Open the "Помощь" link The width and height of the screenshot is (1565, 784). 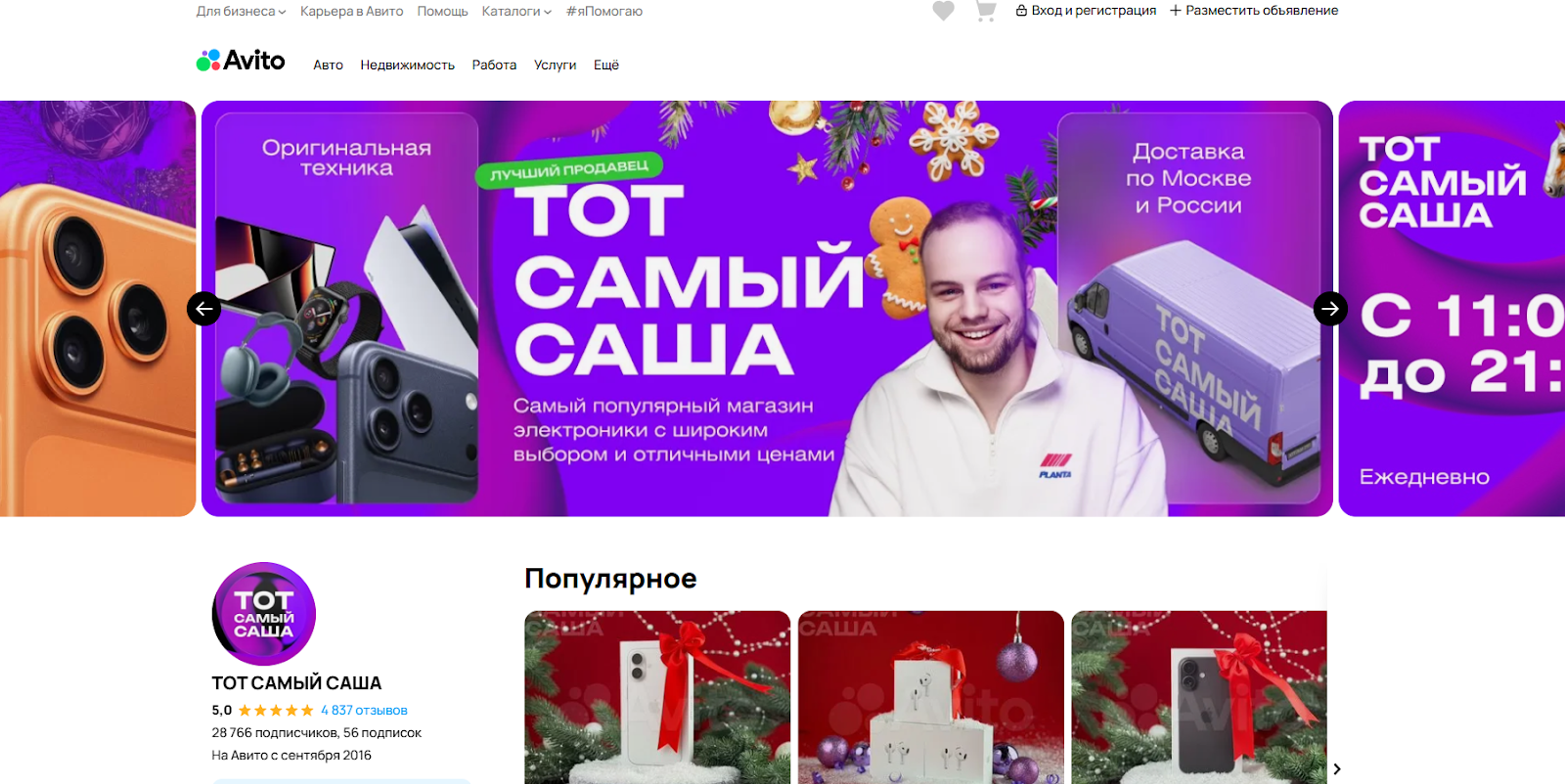(442, 12)
